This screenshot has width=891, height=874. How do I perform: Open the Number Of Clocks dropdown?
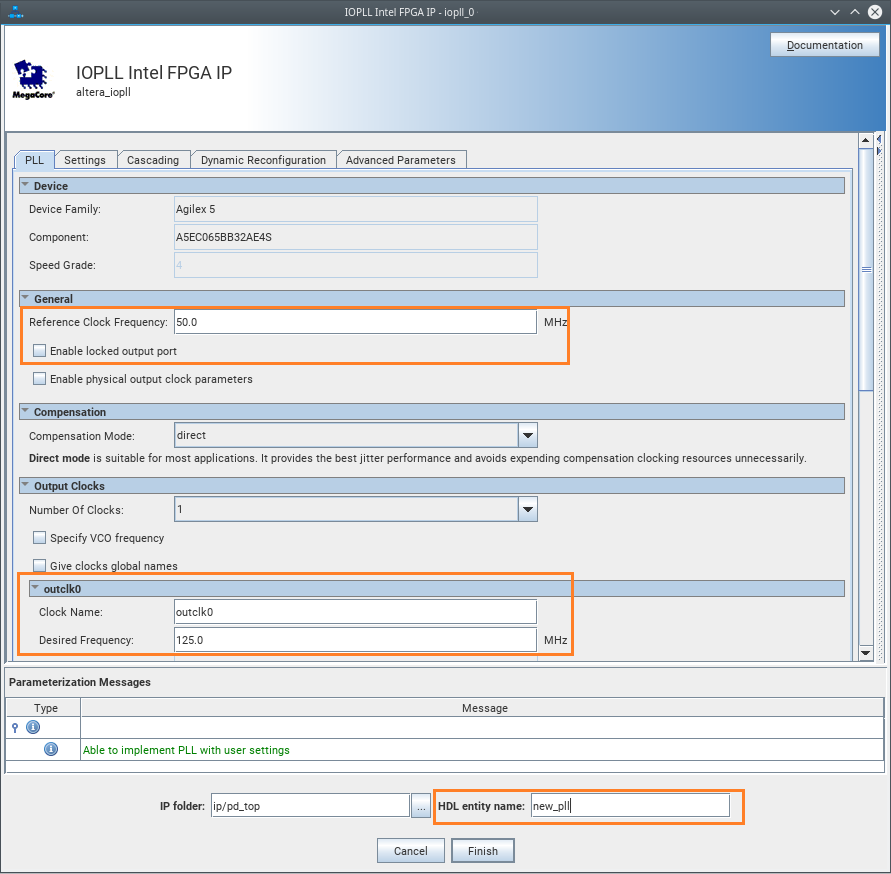click(x=527, y=510)
